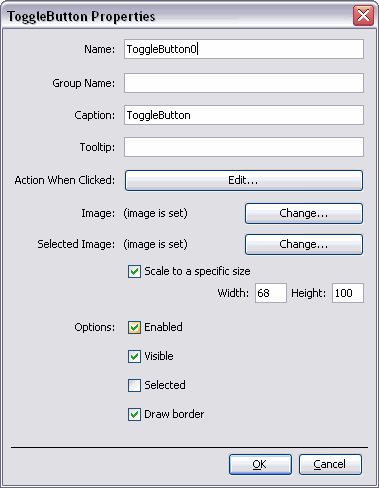Change the Image via its Change button
The image size is (379, 488).
coord(304,213)
